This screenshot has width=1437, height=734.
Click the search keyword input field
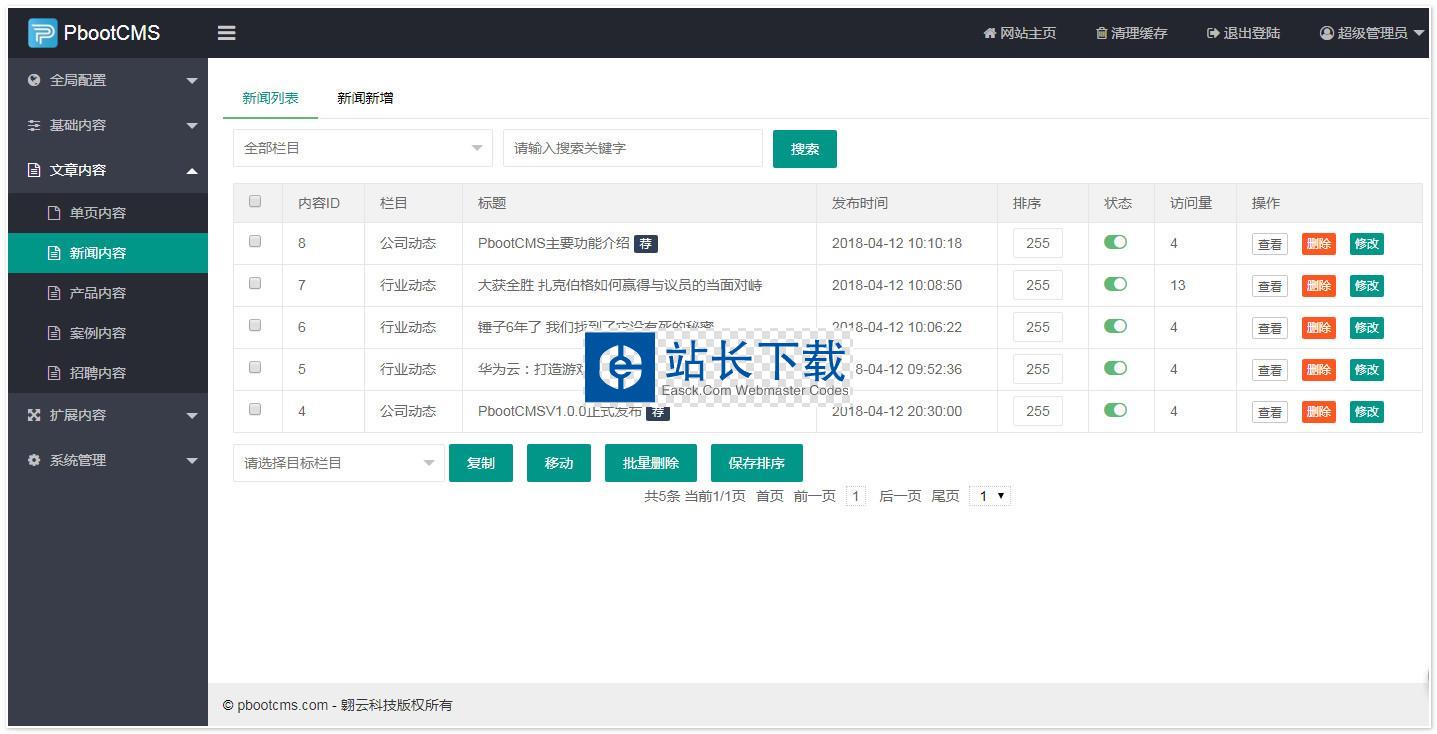point(632,148)
